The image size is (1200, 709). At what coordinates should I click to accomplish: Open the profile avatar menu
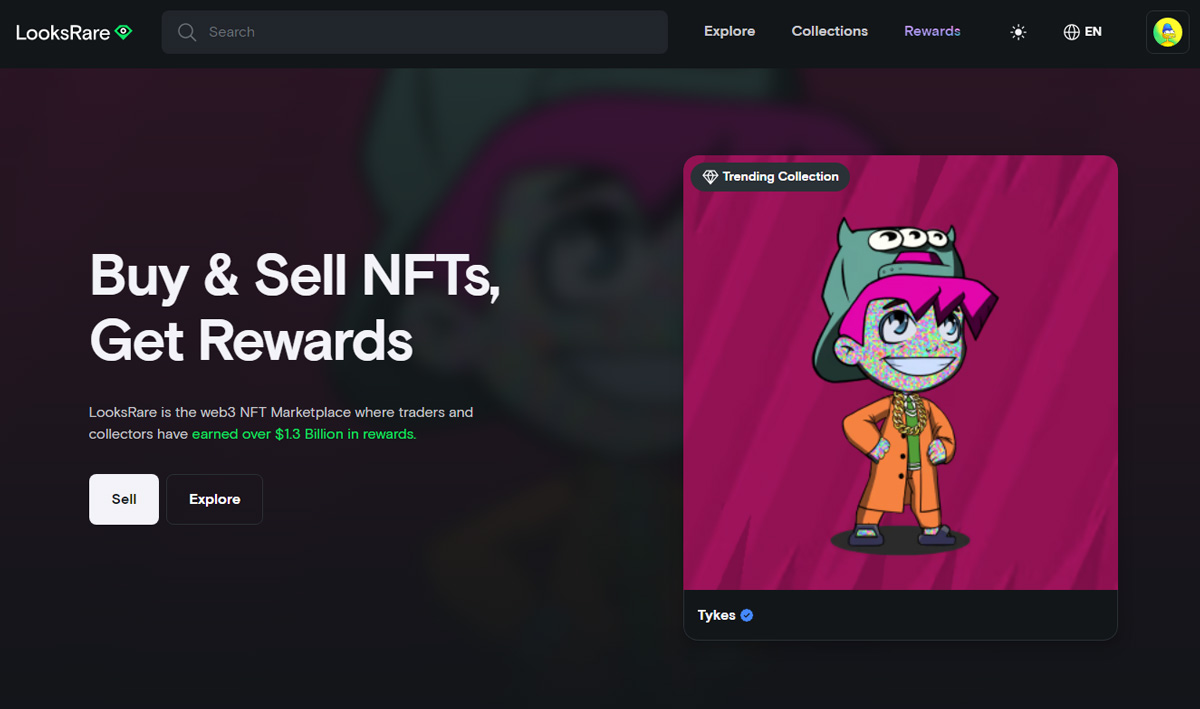tap(1167, 32)
